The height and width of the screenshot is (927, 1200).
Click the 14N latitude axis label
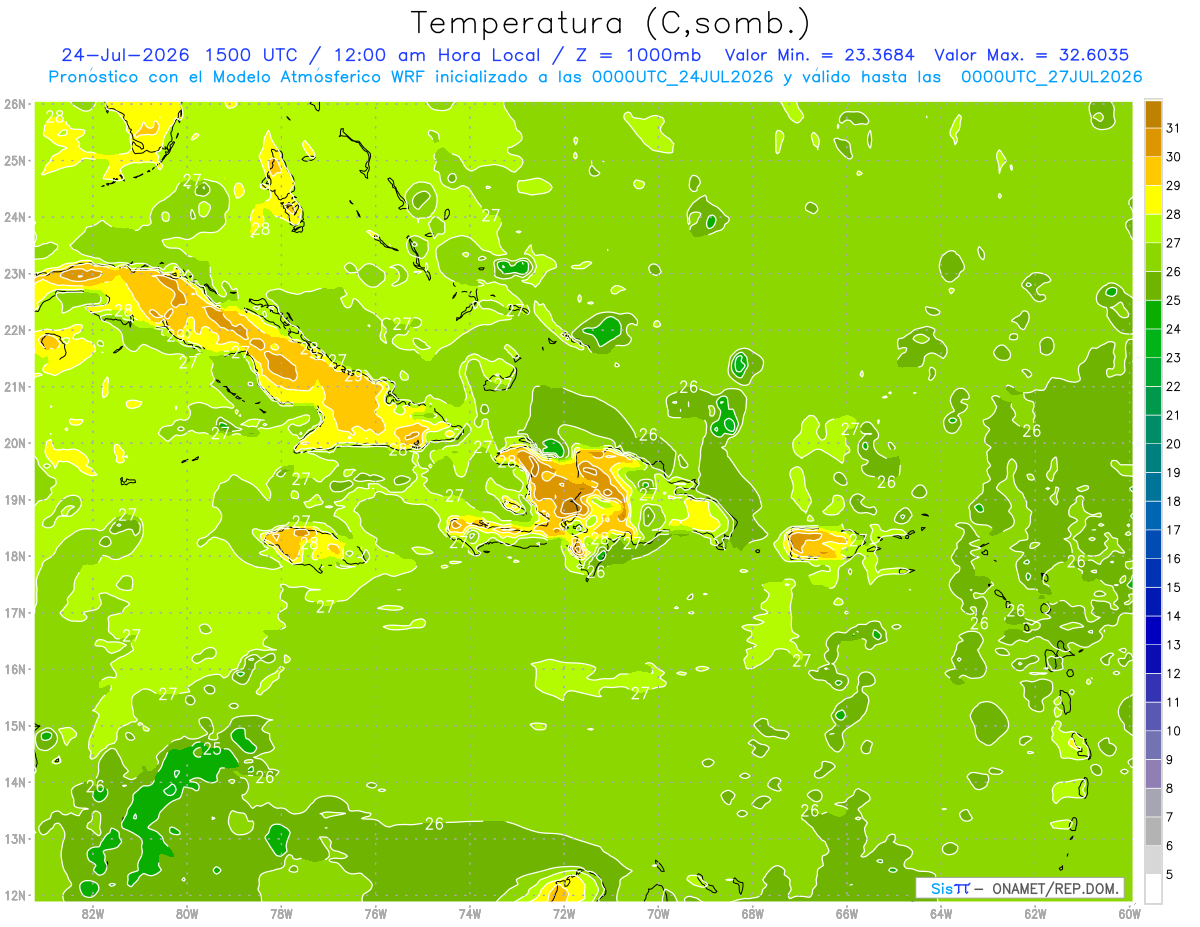point(14,782)
